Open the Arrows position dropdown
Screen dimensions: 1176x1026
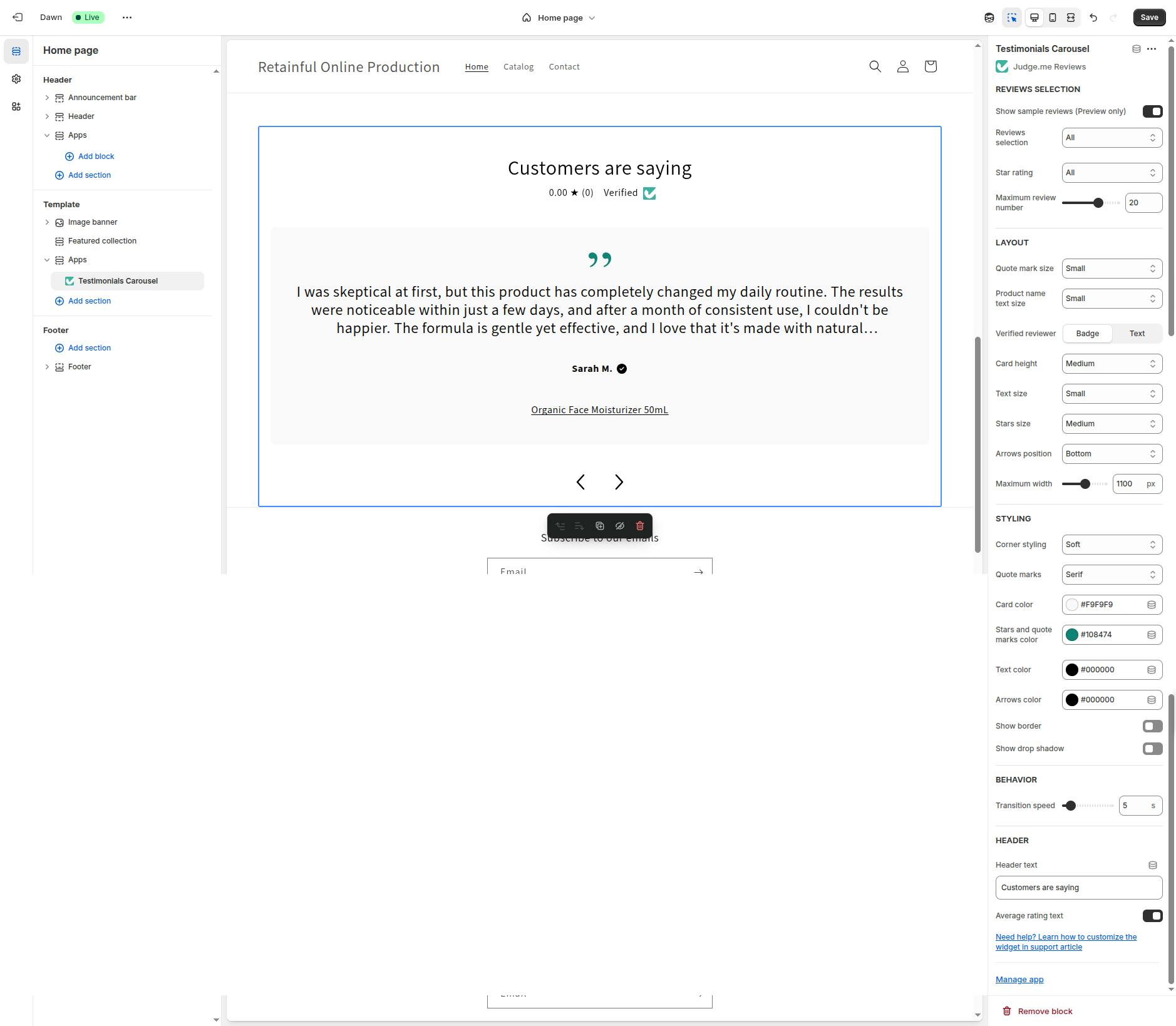pos(1112,454)
